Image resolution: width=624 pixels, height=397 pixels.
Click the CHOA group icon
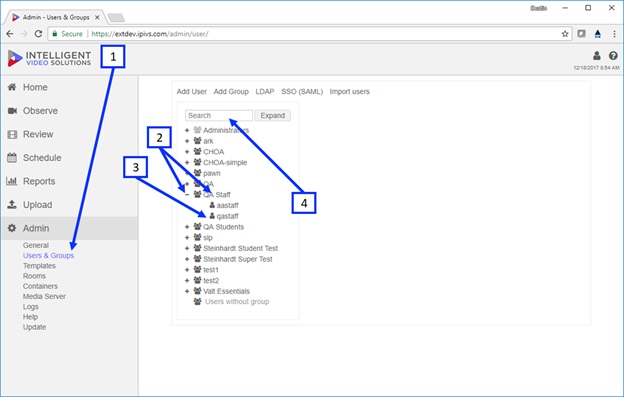click(x=197, y=151)
